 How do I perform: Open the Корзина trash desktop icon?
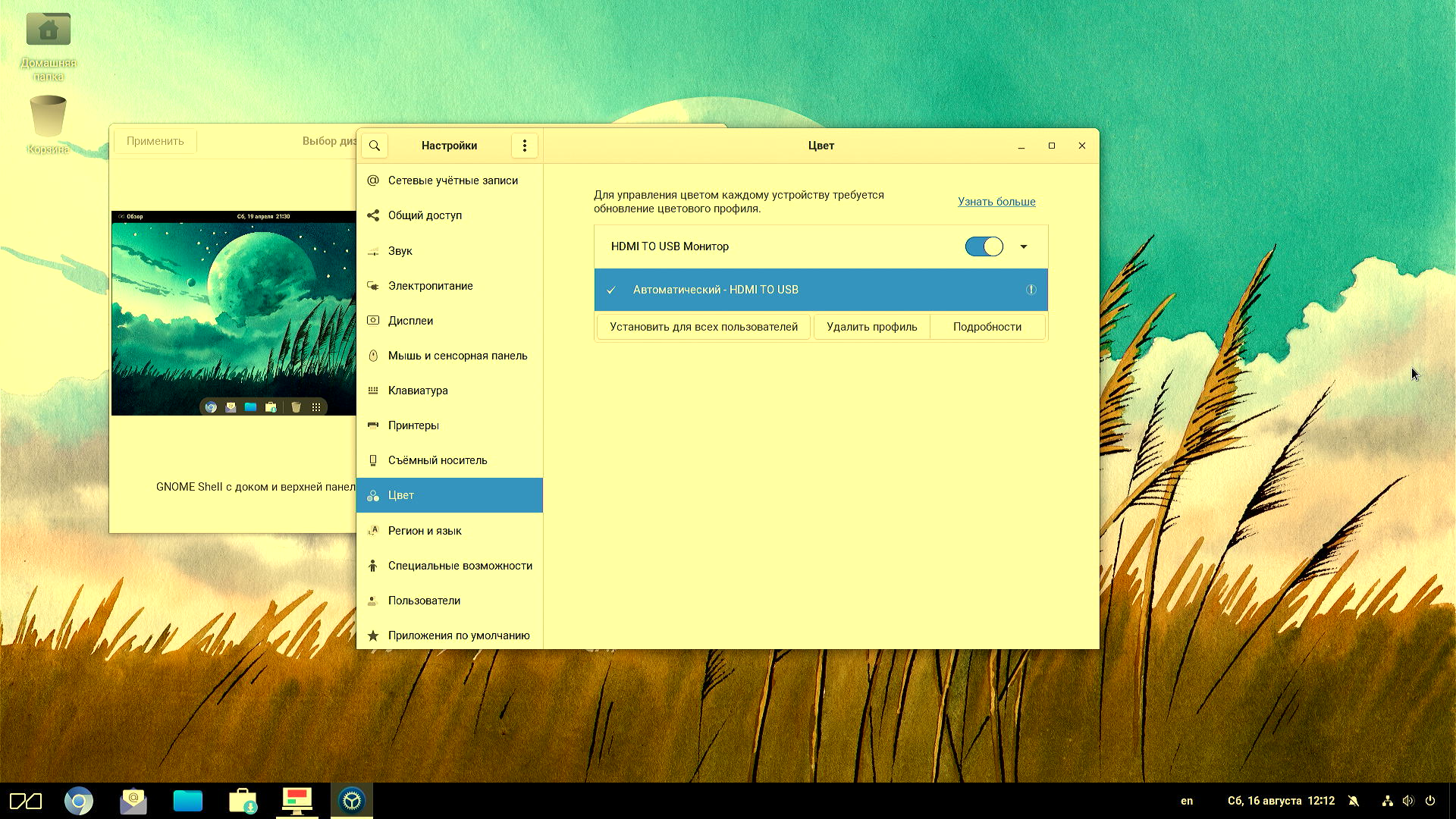click(48, 118)
